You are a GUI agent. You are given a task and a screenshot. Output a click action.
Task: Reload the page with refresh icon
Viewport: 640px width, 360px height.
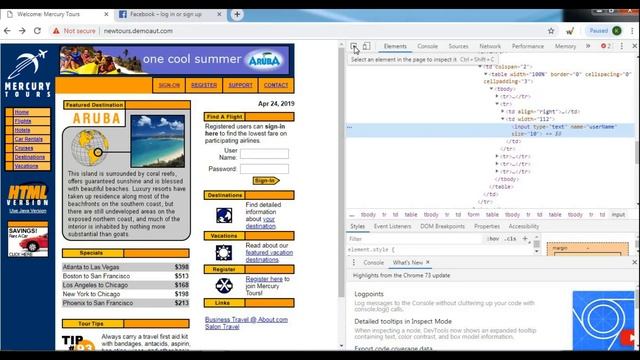pyautogui.click(x=37, y=31)
